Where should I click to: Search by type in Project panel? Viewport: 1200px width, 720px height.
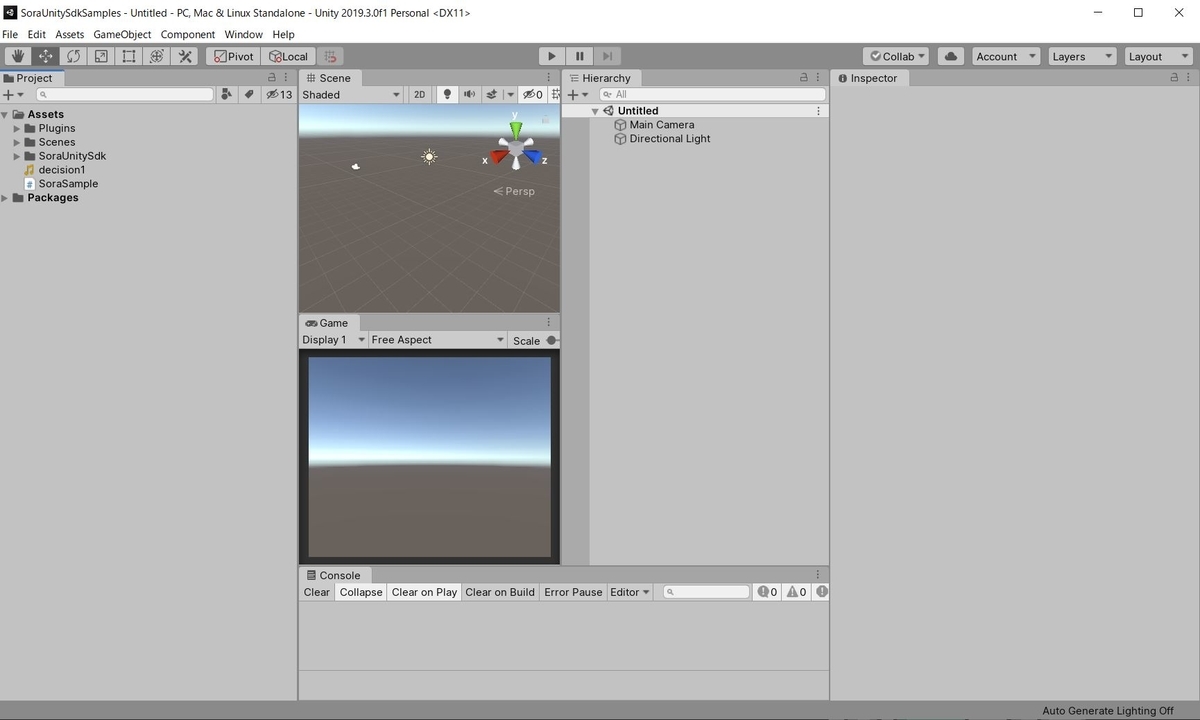tap(228, 94)
